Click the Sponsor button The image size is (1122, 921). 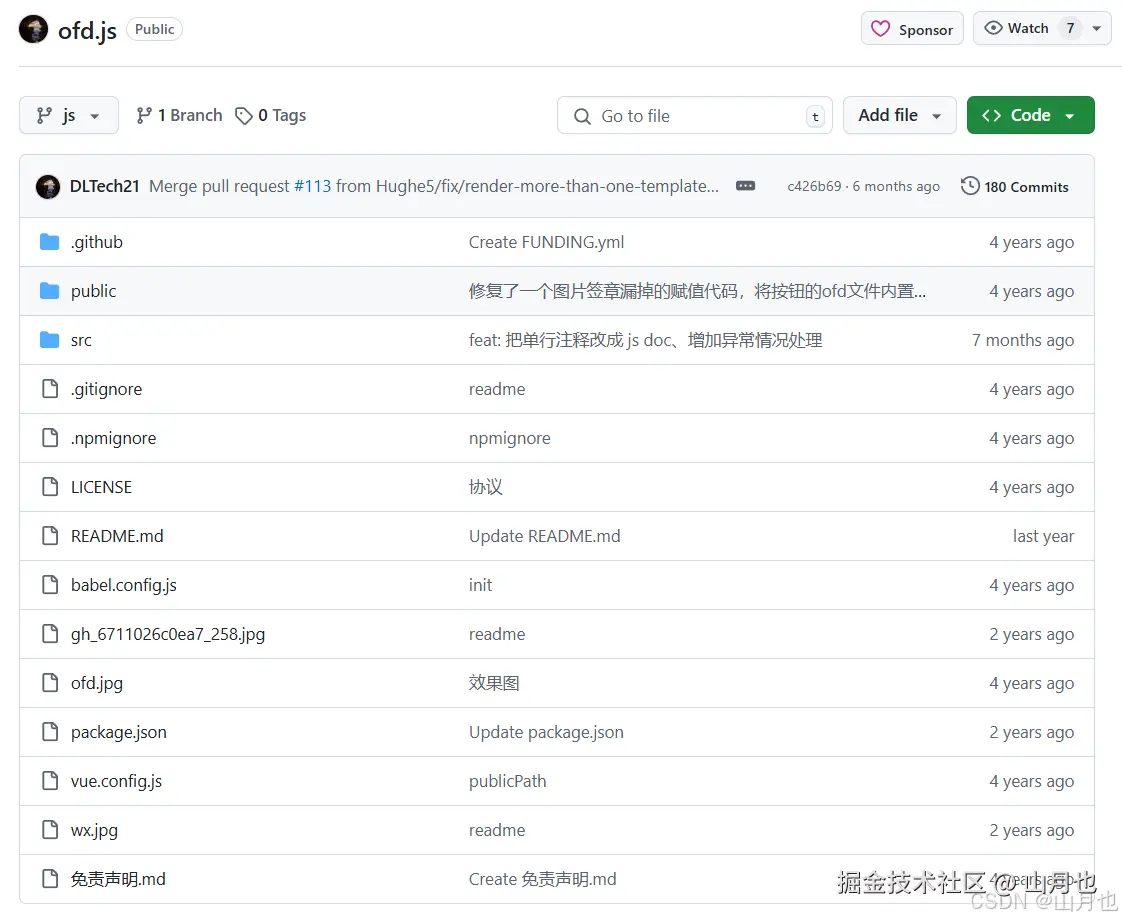pos(912,29)
